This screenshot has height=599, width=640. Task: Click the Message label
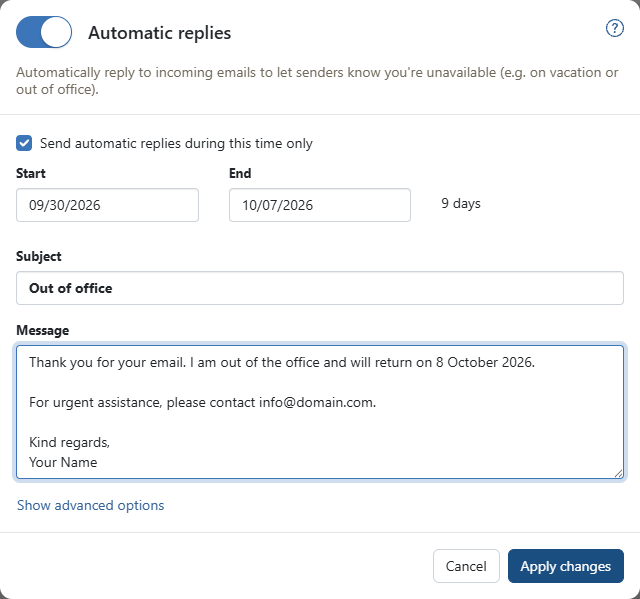(x=42, y=330)
